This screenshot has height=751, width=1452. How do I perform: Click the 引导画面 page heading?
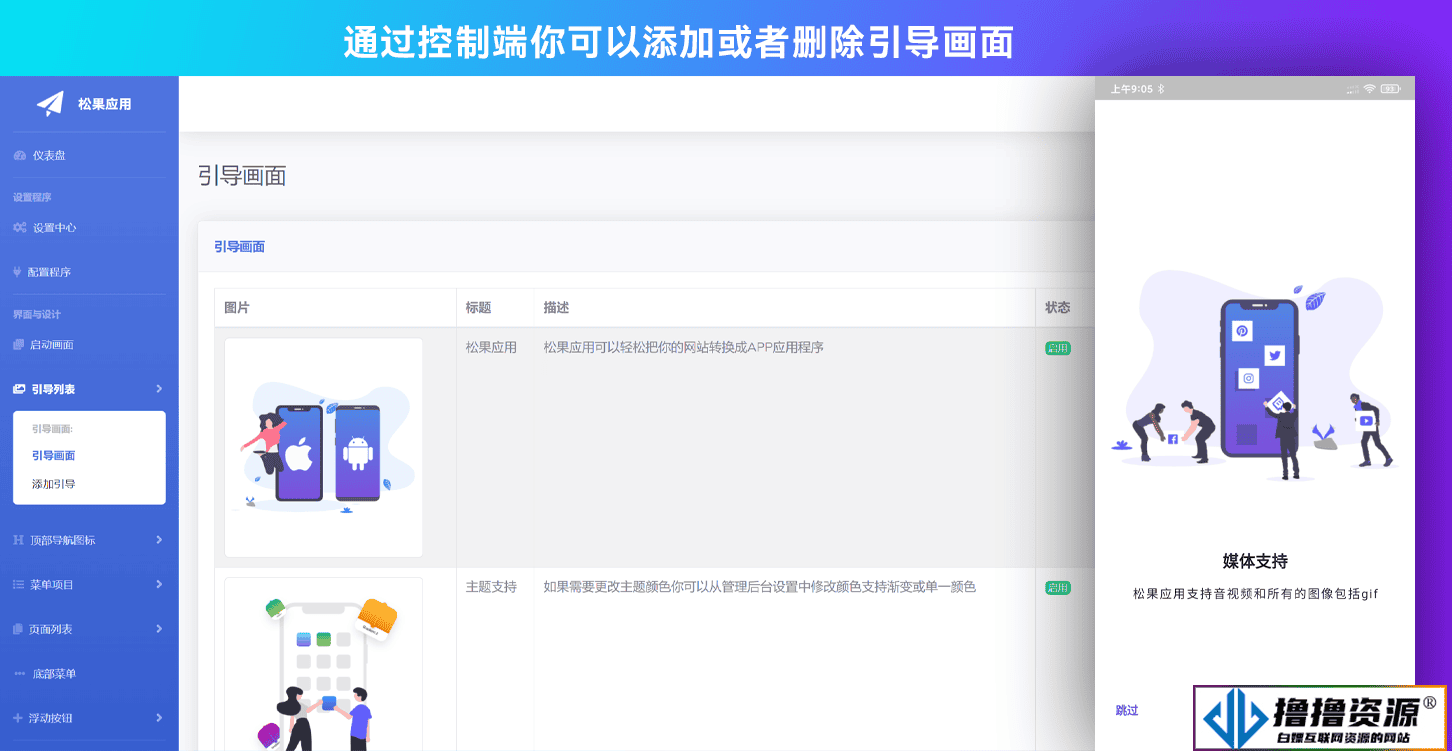(x=242, y=176)
